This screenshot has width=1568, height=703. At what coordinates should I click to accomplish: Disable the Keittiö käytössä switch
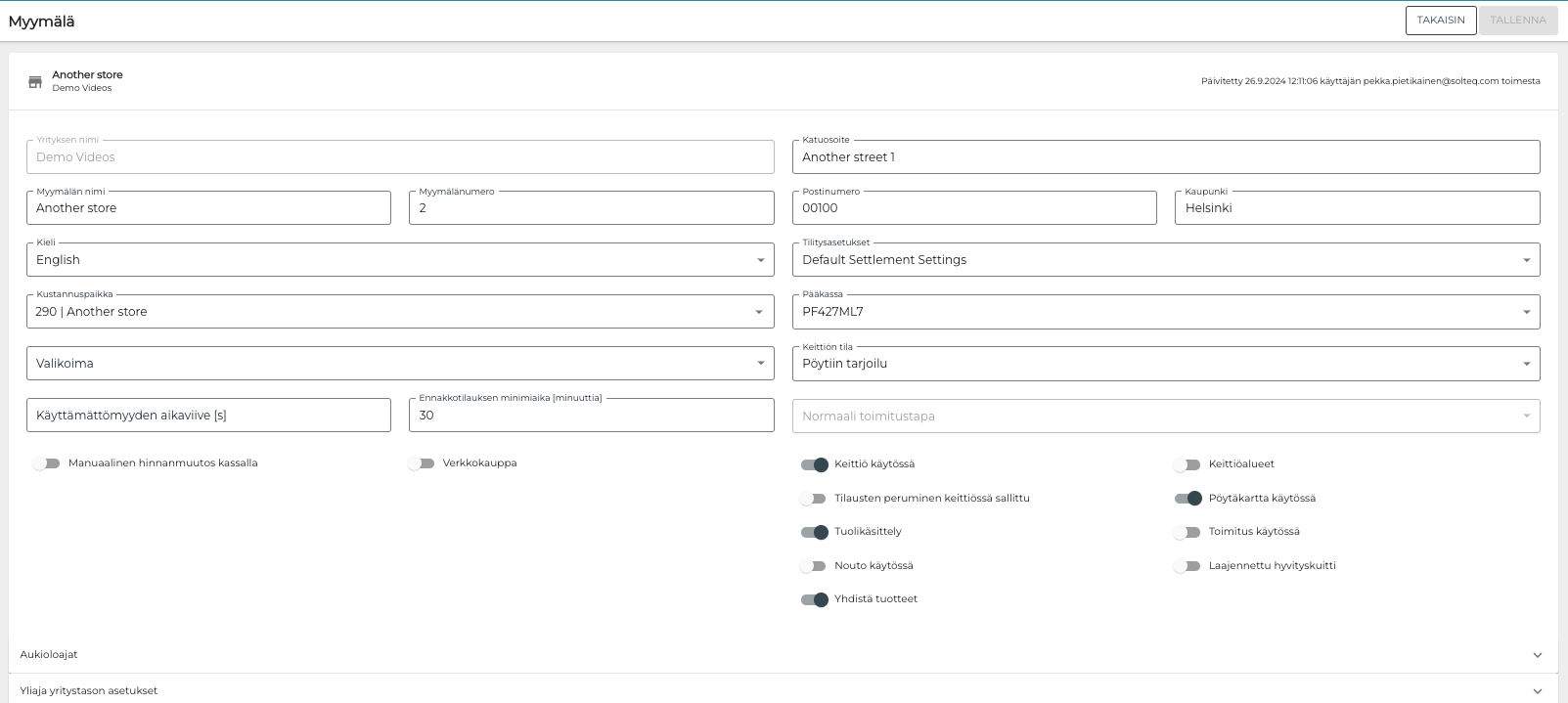click(814, 464)
